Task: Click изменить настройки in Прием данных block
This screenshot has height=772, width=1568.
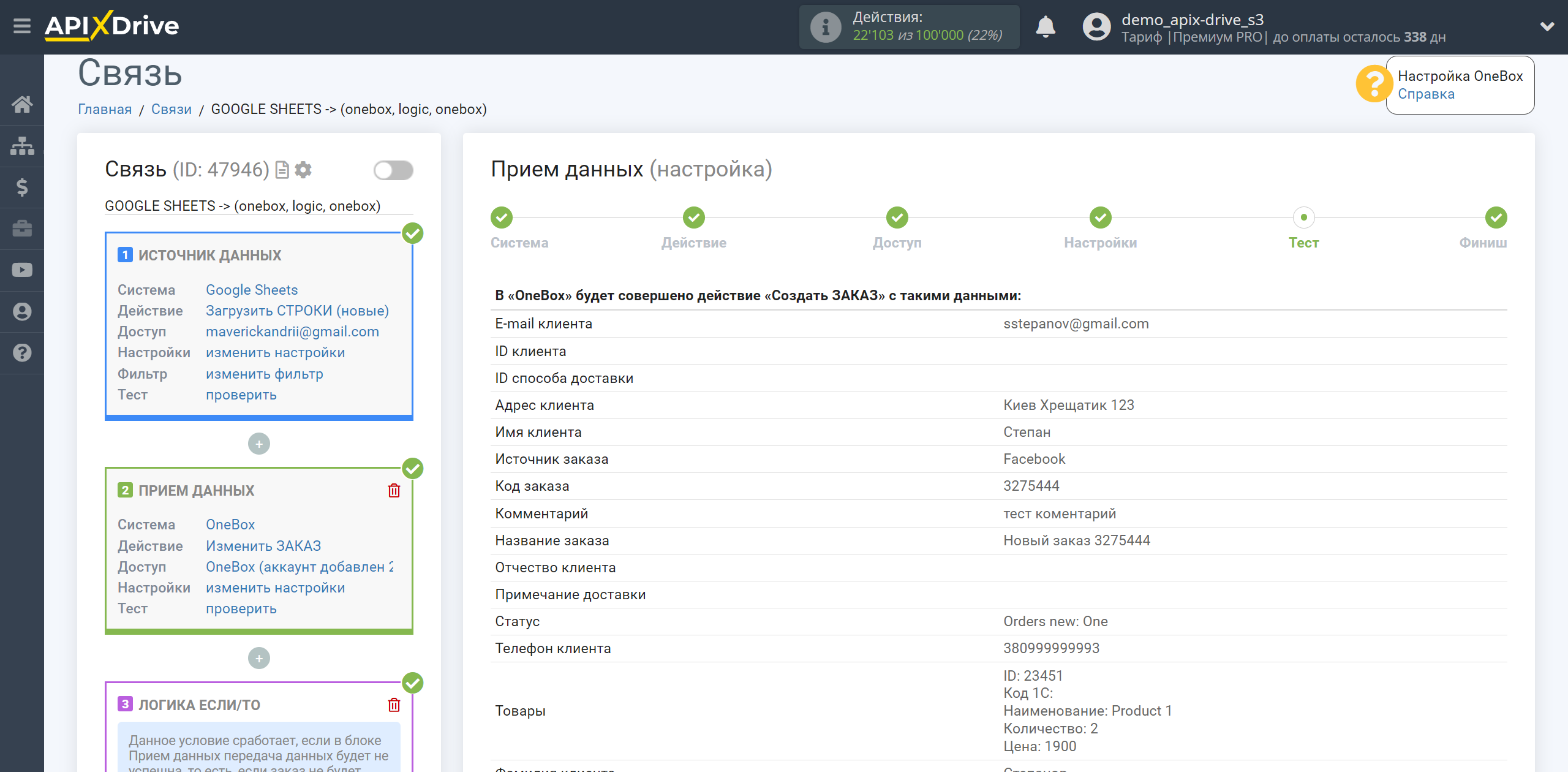Action: [275, 588]
